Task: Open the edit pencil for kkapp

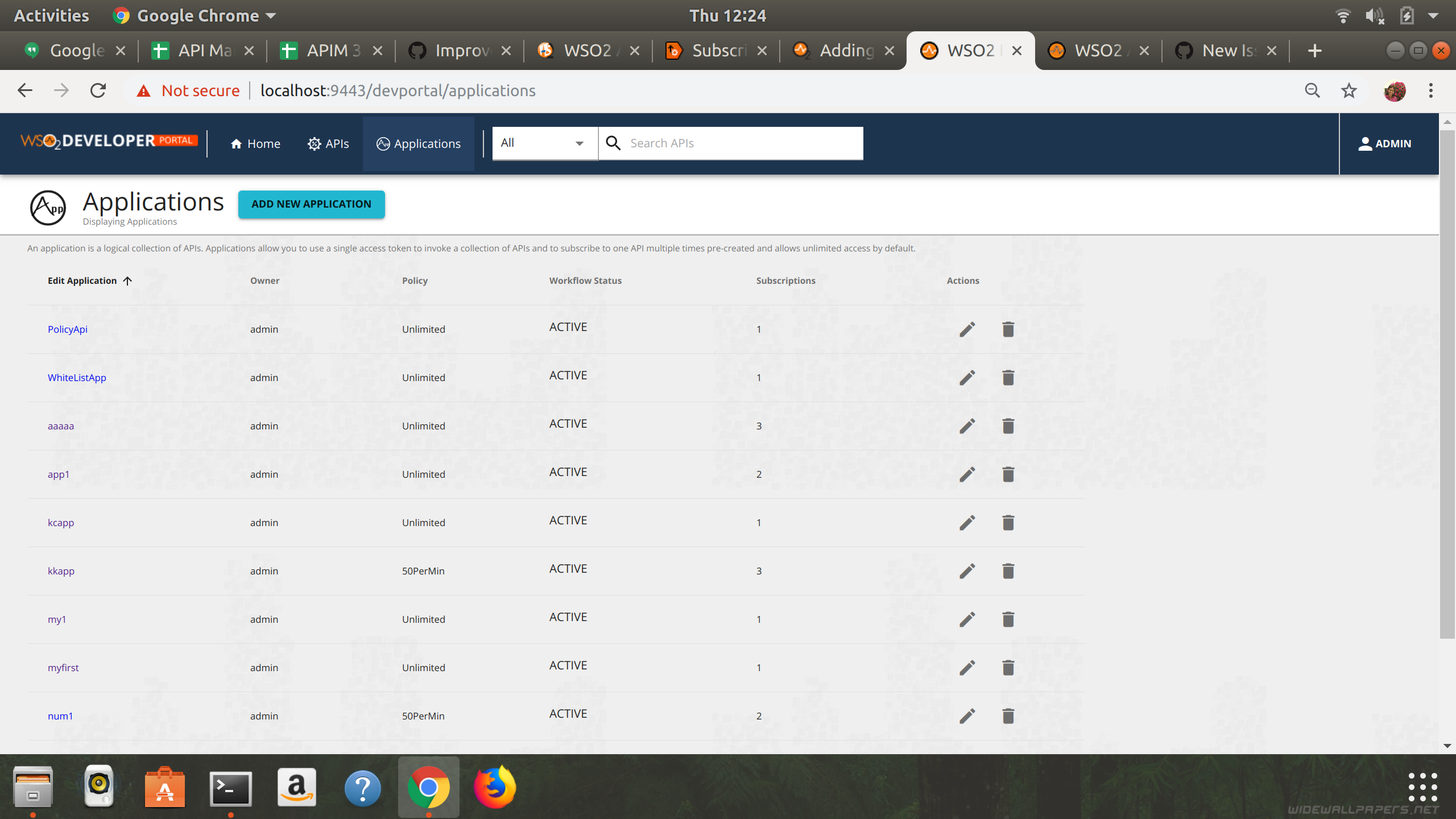Action: point(967,570)
